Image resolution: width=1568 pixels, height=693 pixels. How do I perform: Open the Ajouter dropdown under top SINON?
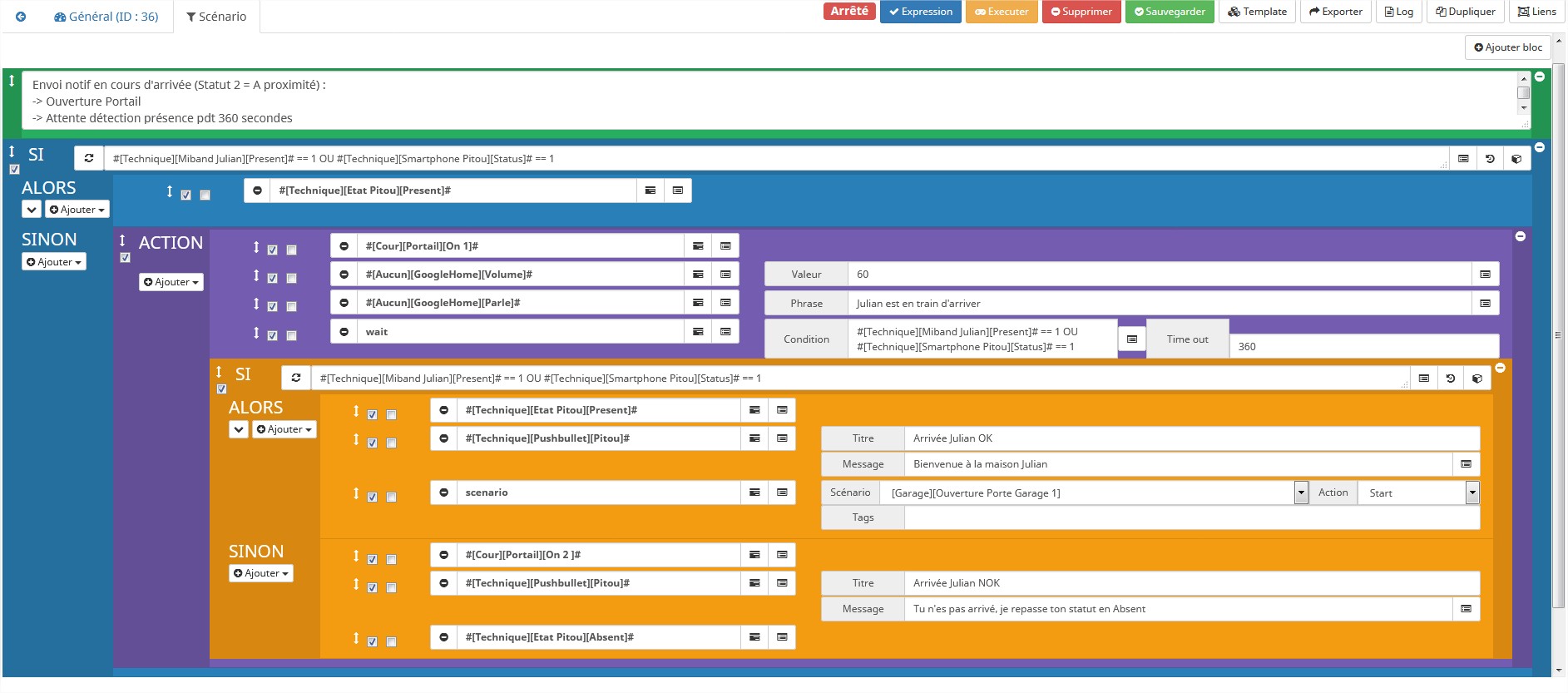(54, 262)
